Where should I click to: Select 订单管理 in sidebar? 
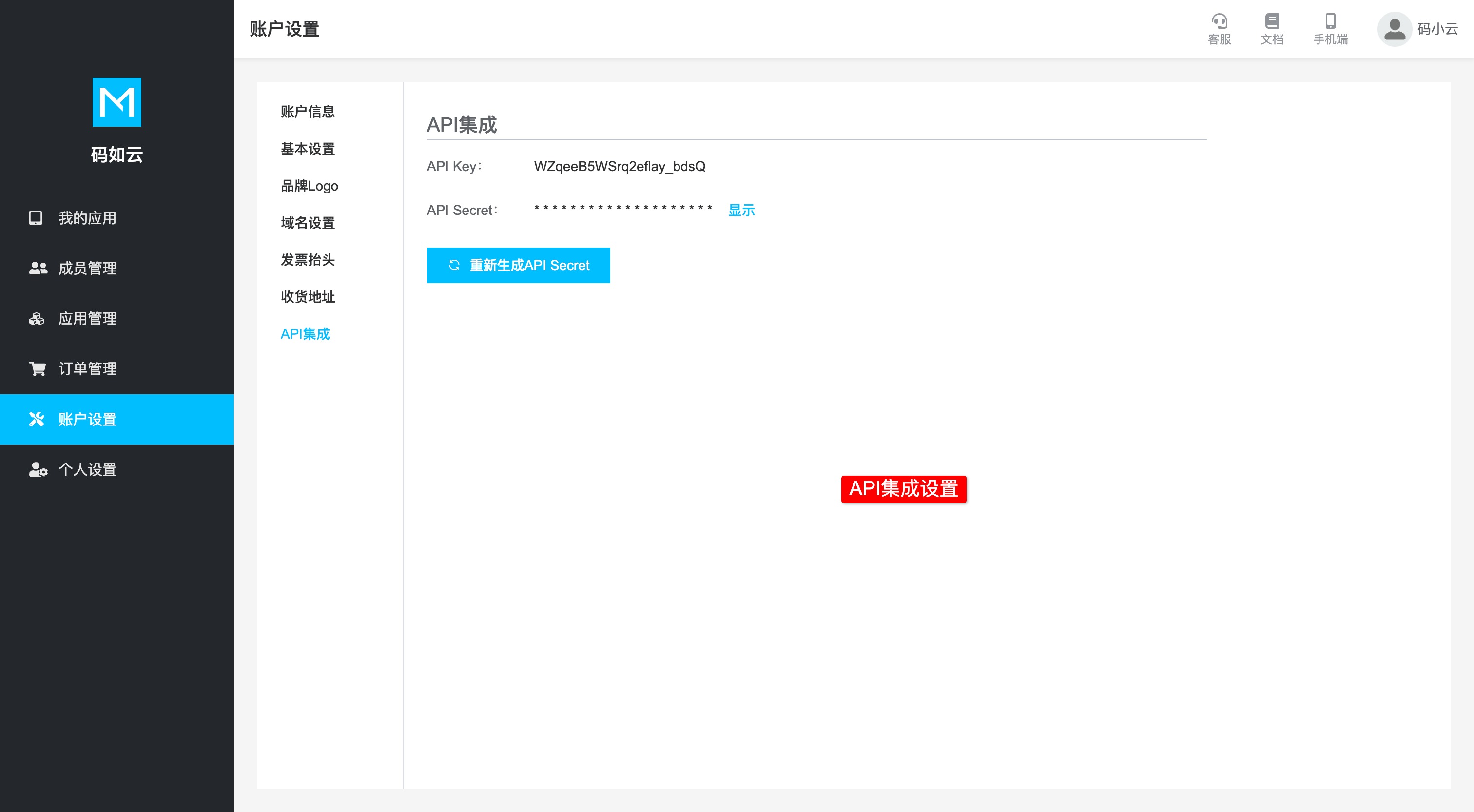click(x=116, y=369)
